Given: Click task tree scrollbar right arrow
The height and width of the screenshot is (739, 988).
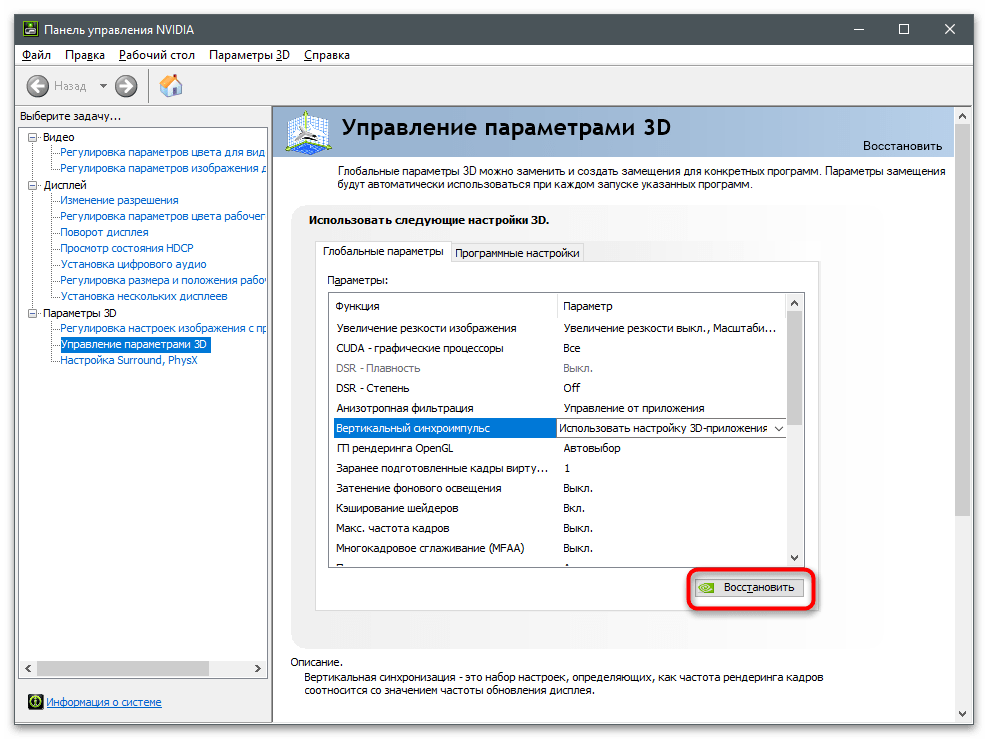Looking at the screenshot, I should [x=258, y=668].
